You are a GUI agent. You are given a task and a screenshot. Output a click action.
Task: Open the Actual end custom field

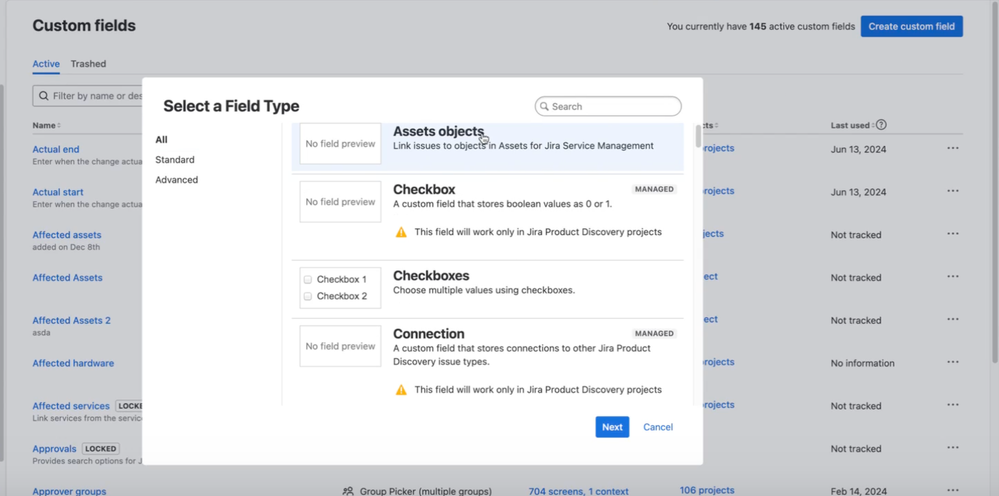point(56,150)
